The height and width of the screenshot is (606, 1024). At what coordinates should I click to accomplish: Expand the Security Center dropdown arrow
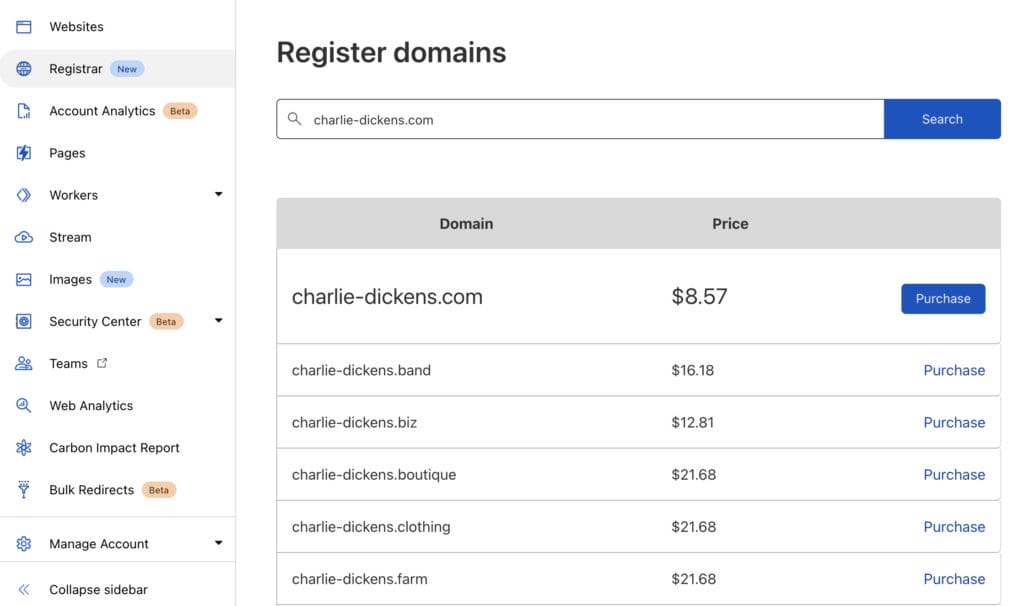click(x=218, y=320)
